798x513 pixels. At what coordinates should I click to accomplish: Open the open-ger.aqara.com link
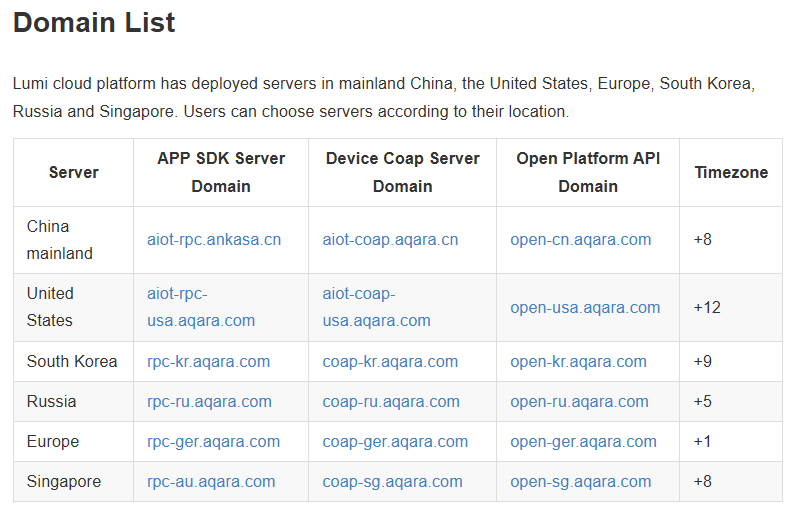pos(583,442)
